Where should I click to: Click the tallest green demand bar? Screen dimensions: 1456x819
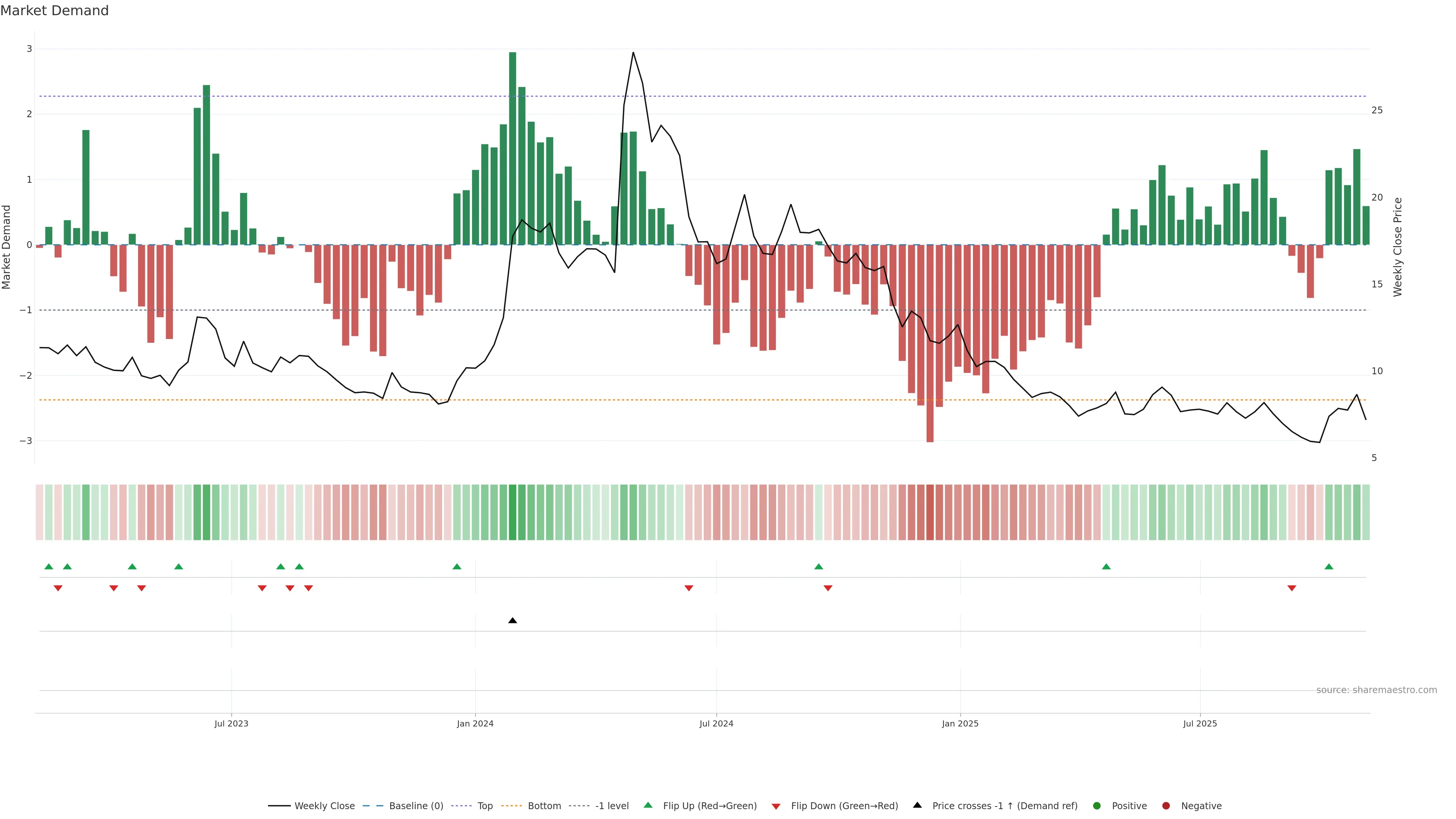pyautogui.click(x=512, y=148)
